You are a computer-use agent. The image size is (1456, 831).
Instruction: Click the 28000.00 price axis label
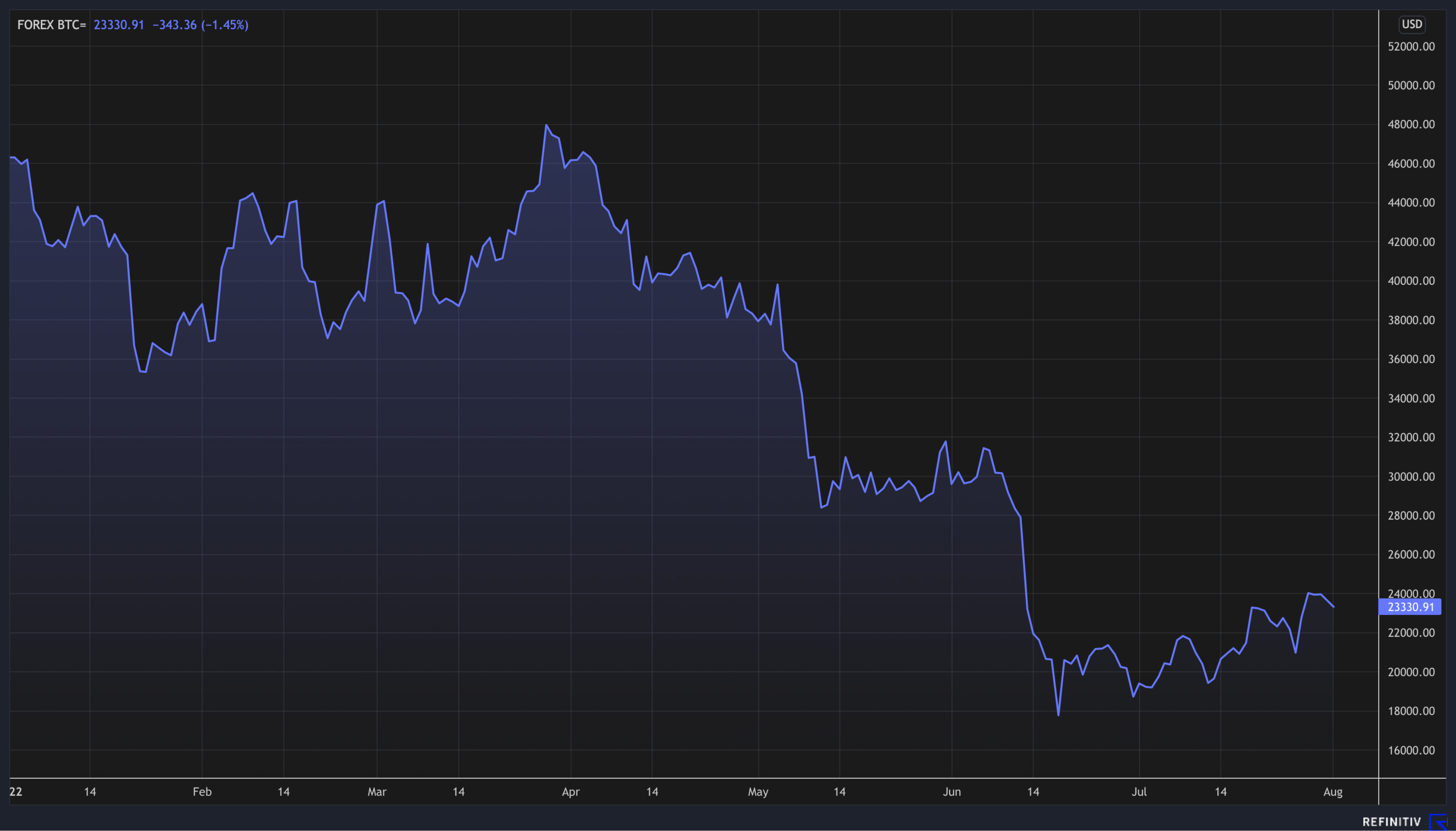point(1411,515)
